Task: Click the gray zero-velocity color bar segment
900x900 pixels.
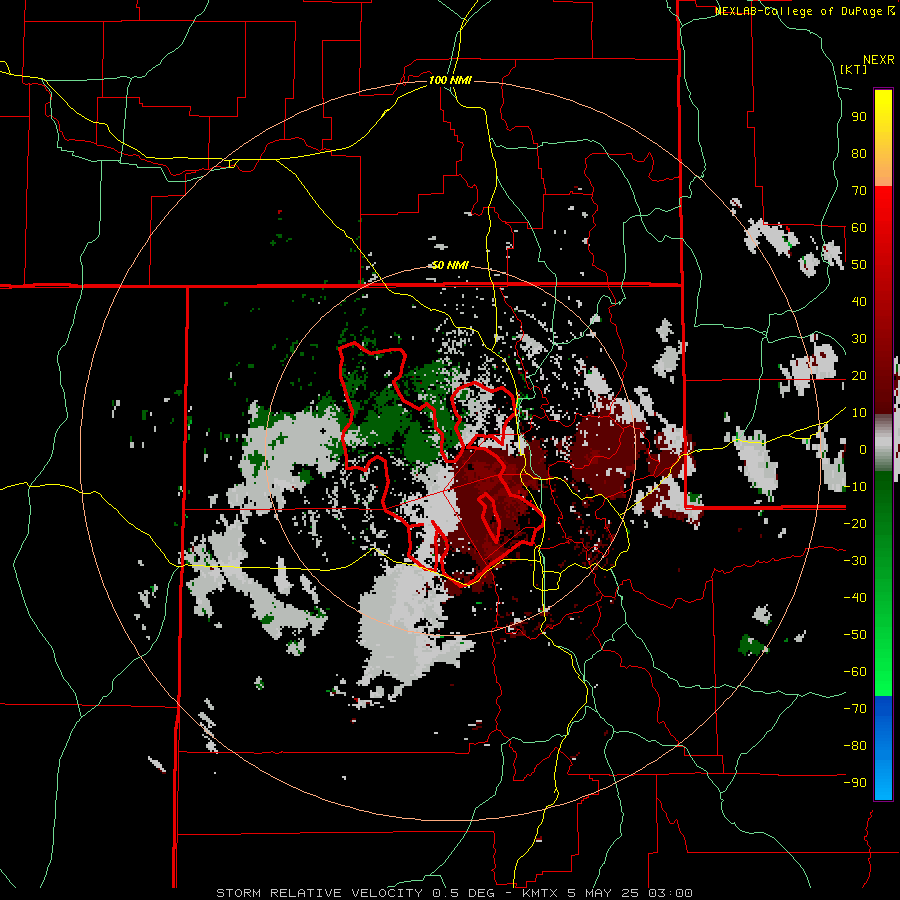Action: tap(883, 445)
